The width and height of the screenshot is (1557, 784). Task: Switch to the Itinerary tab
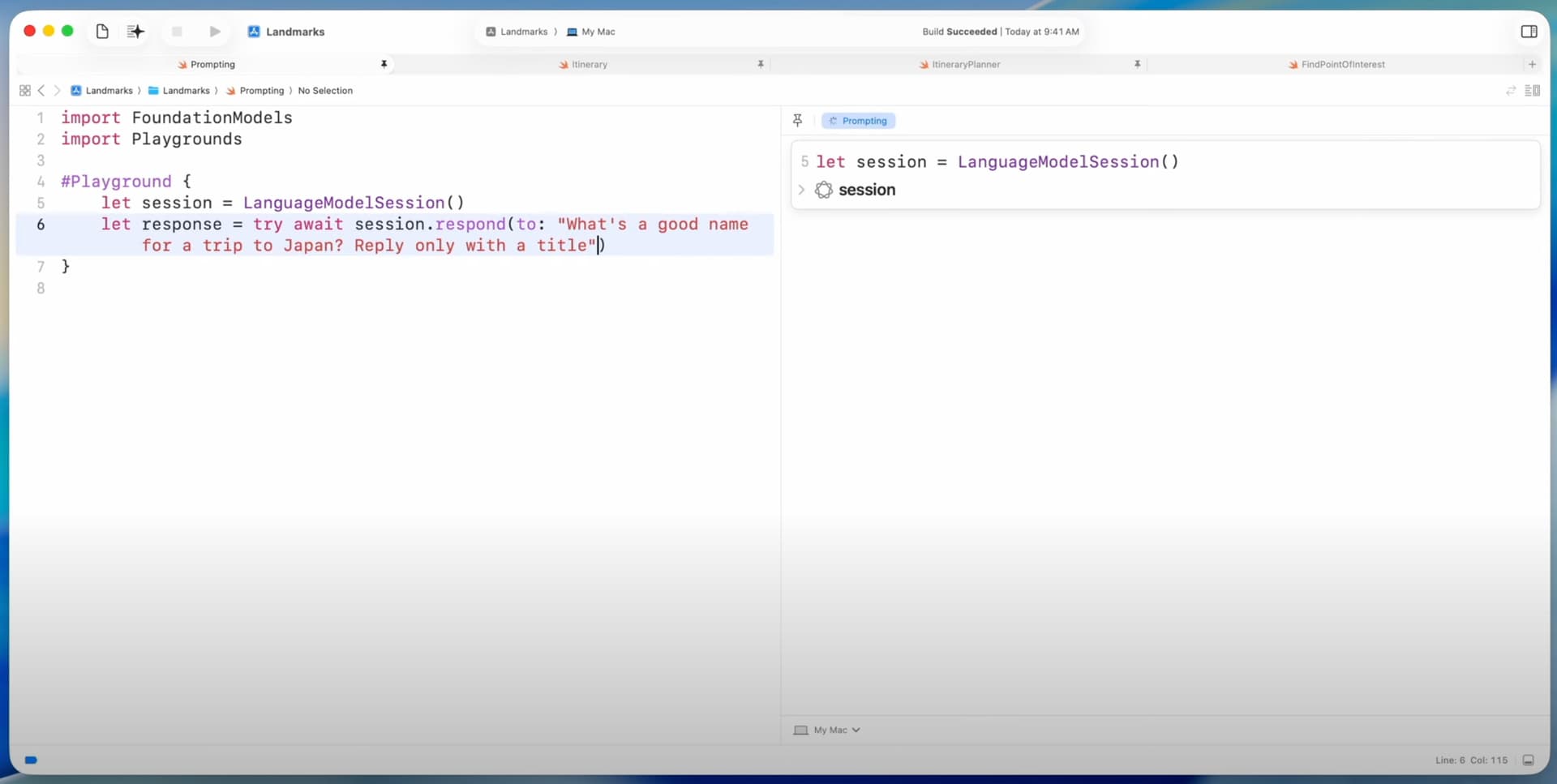tap(583, 64)
